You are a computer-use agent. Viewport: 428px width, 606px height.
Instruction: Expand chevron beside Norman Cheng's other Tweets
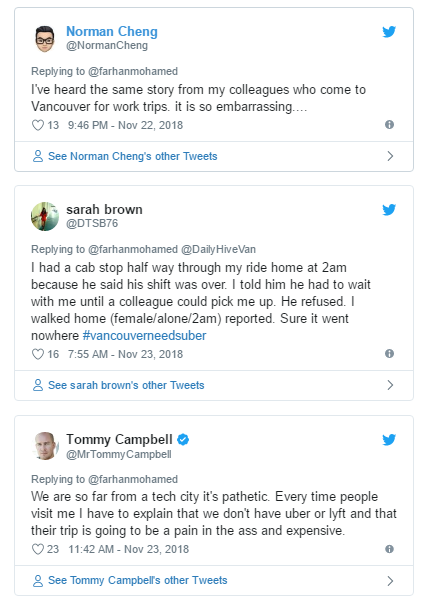coord(390,156)
